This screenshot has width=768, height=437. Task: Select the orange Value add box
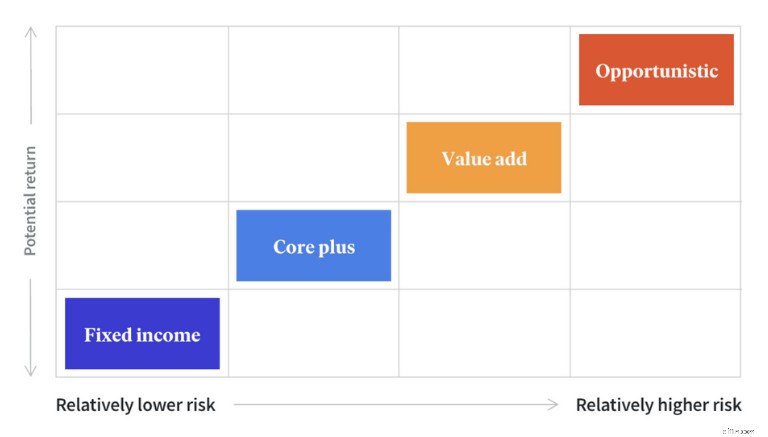tap(484, 158)
